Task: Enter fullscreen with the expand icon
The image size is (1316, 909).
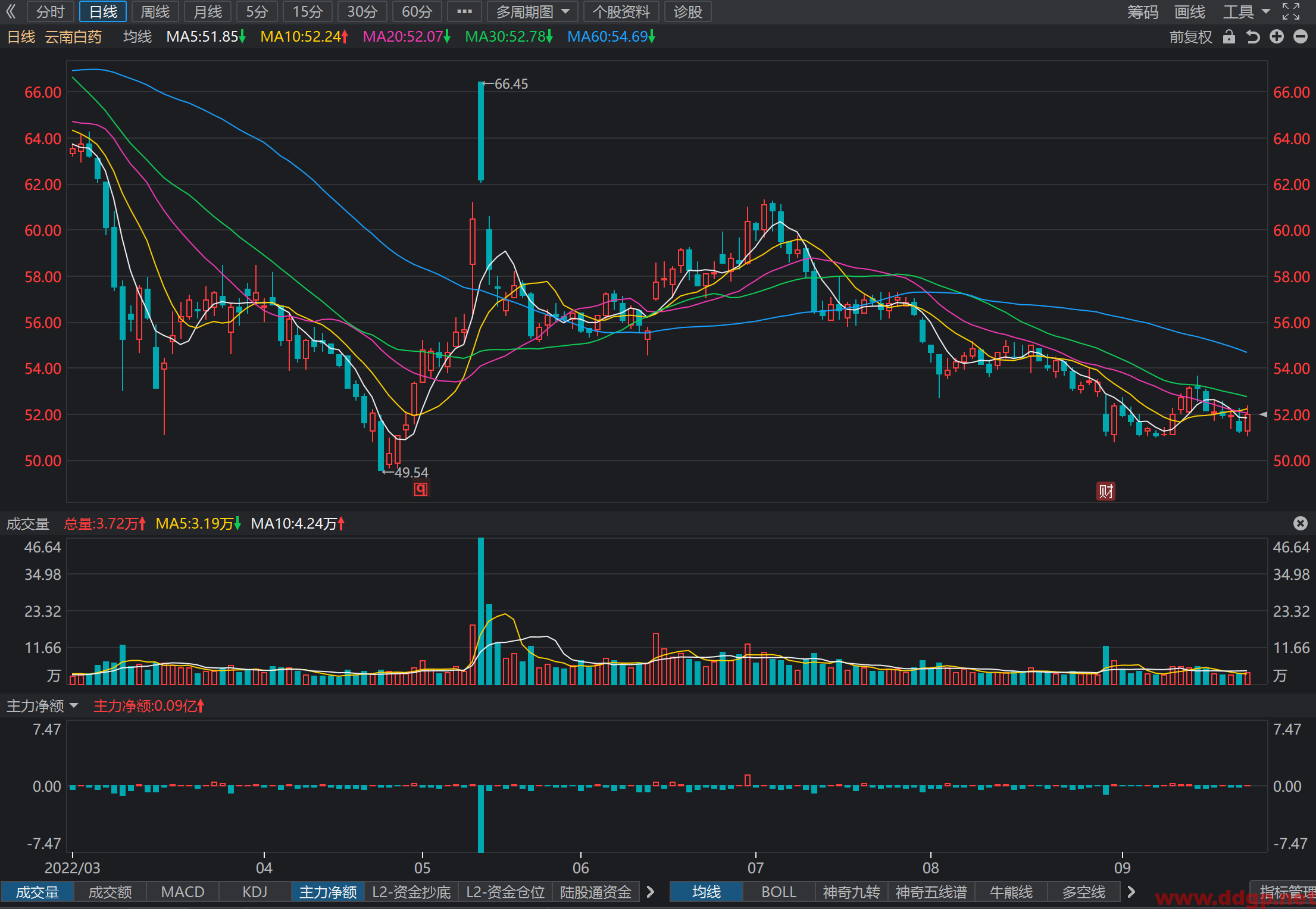Action: [1291, 11]
